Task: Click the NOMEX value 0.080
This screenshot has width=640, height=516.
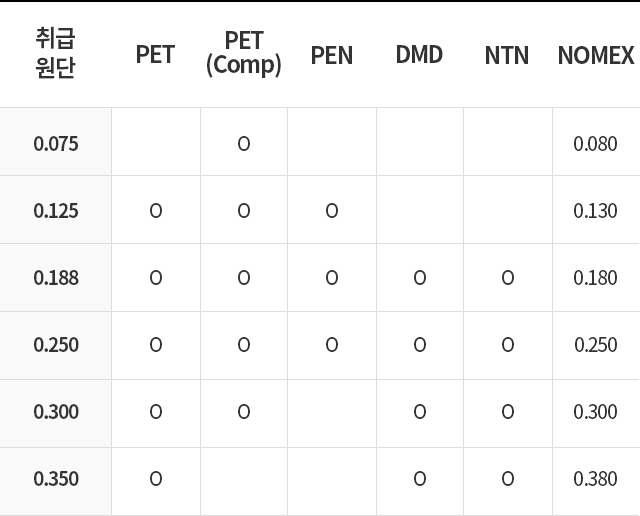Action: 595,144
